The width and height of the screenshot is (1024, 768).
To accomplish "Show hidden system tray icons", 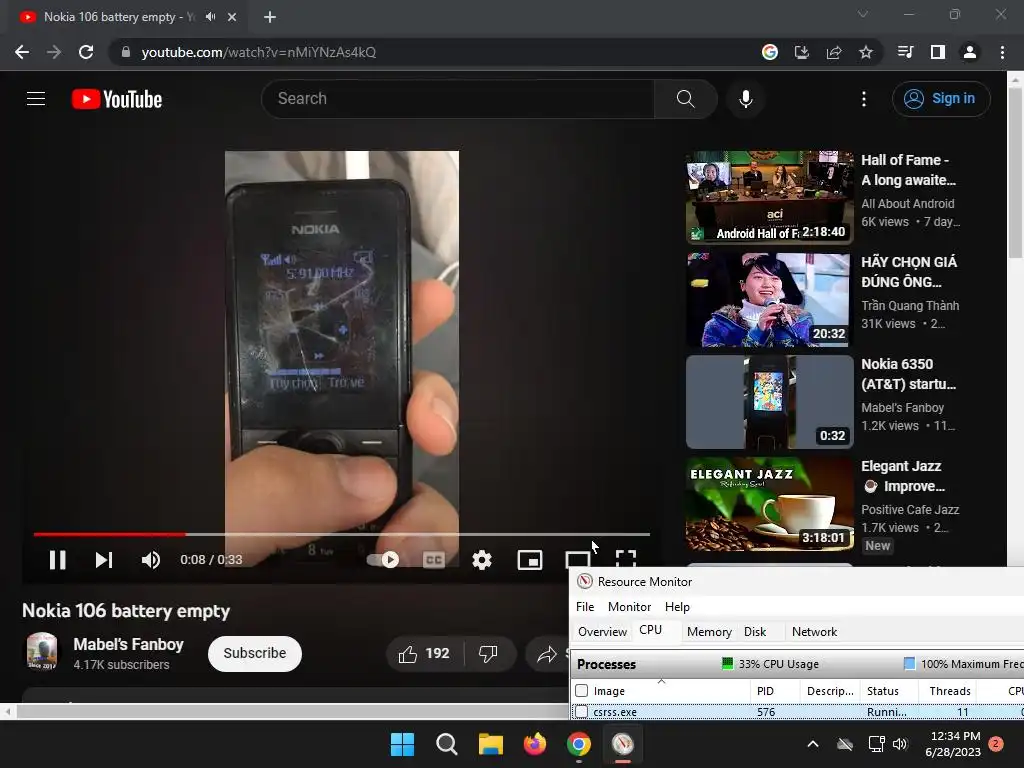I will 813,744.
